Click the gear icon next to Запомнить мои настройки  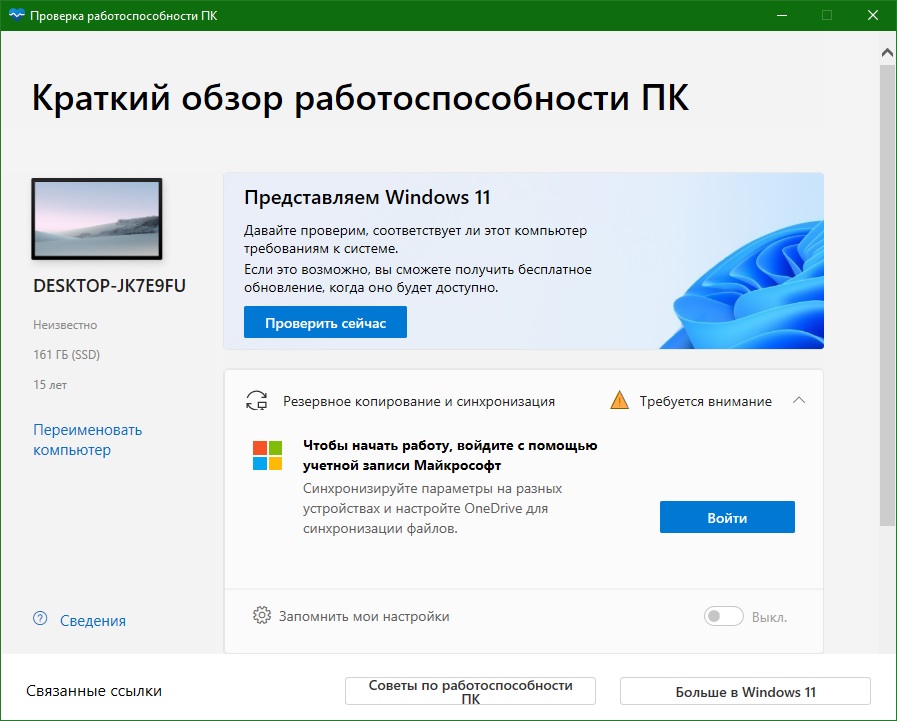point(262,616)
